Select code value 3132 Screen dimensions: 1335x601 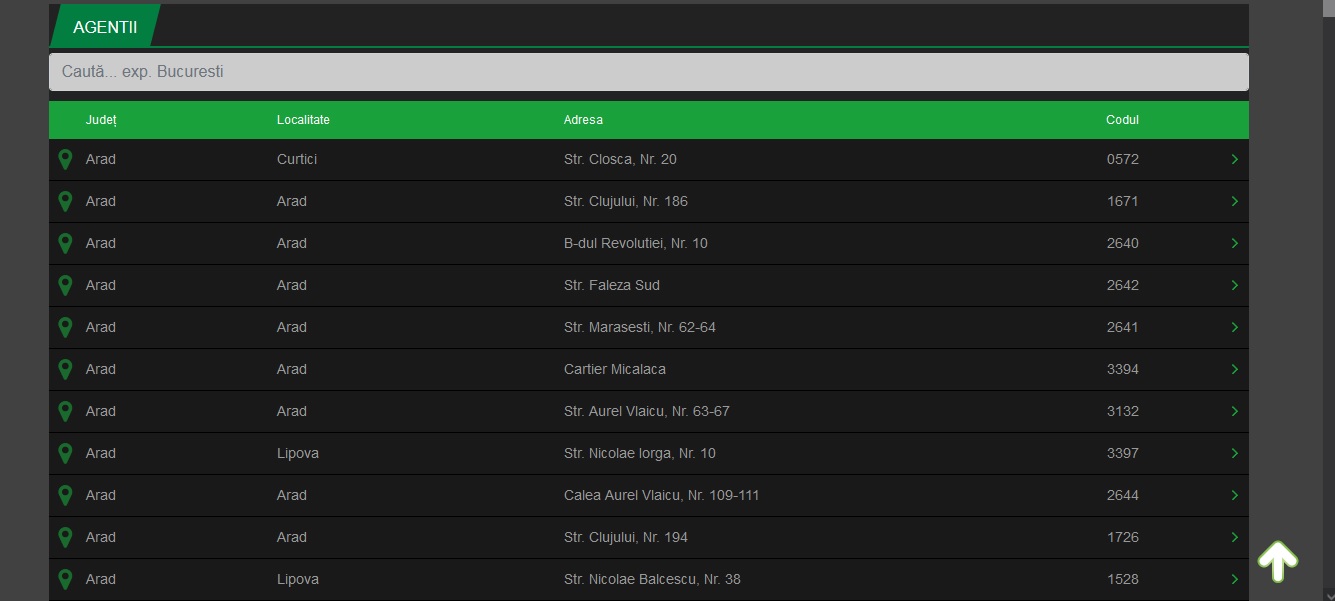pos(1123,411)
